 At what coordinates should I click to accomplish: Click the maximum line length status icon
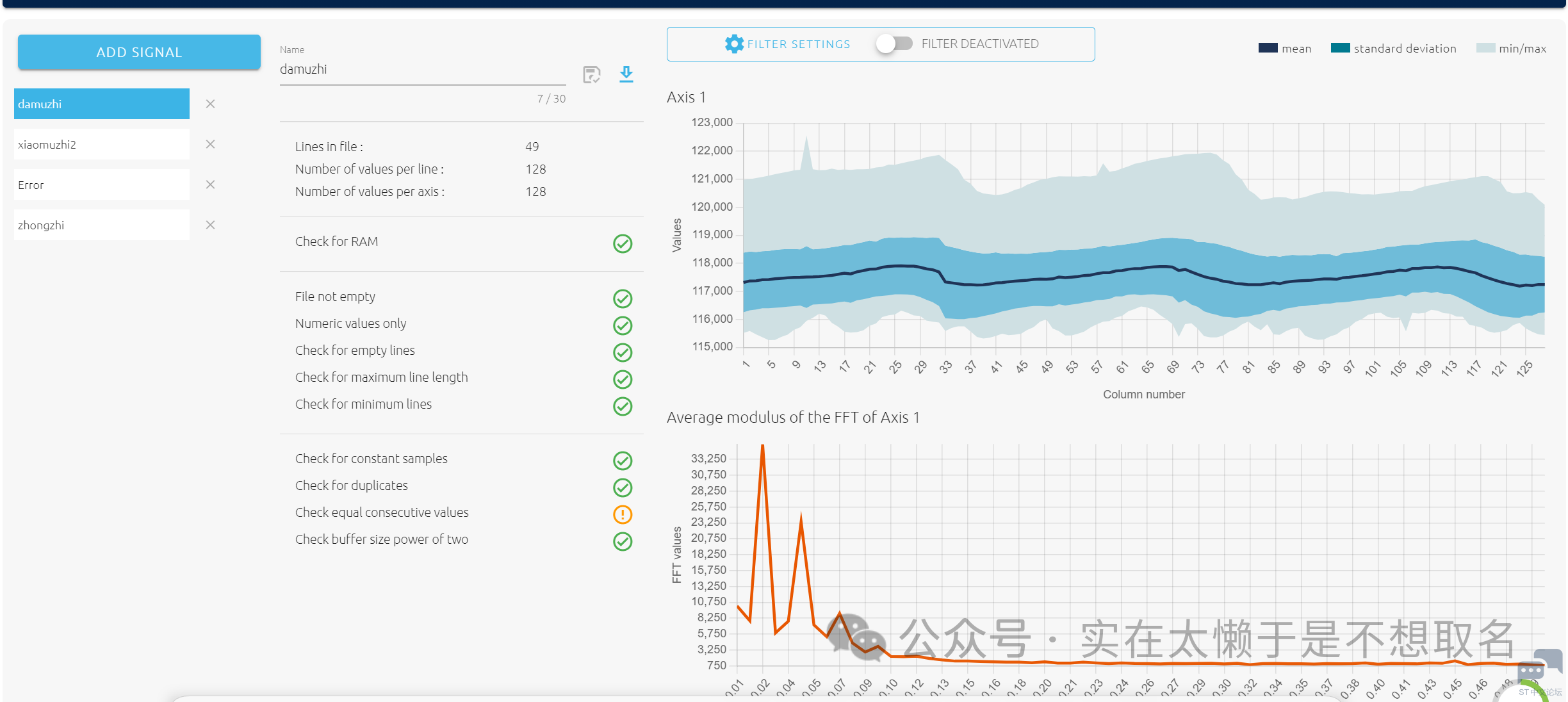click(623, 379)
